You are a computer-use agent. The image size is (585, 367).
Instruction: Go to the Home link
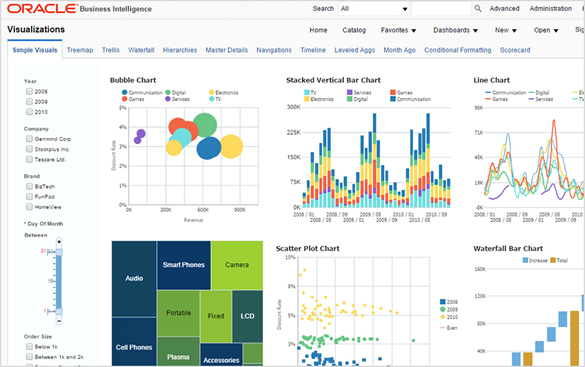point(318,30)
